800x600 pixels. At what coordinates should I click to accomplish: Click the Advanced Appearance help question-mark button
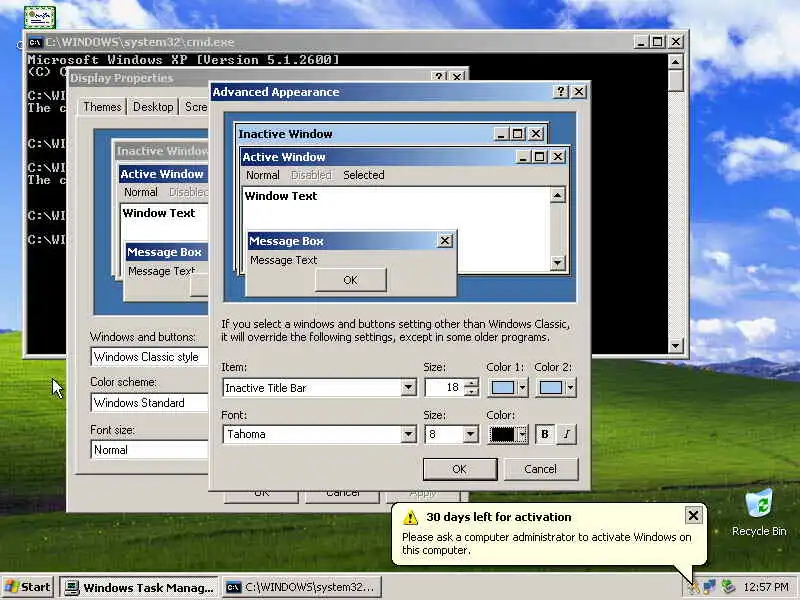561,92
